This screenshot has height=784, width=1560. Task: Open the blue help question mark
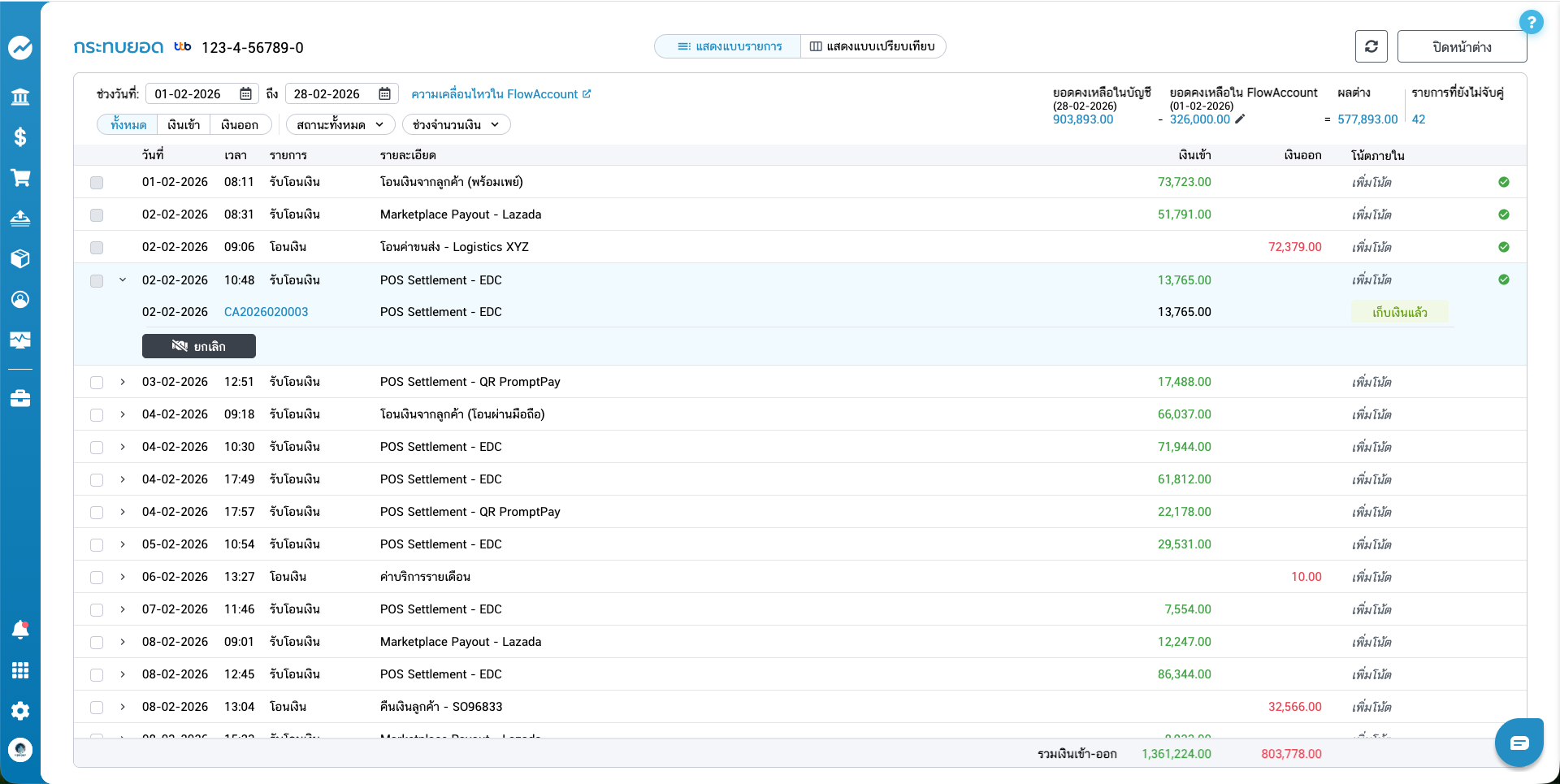pos(1531,22)
